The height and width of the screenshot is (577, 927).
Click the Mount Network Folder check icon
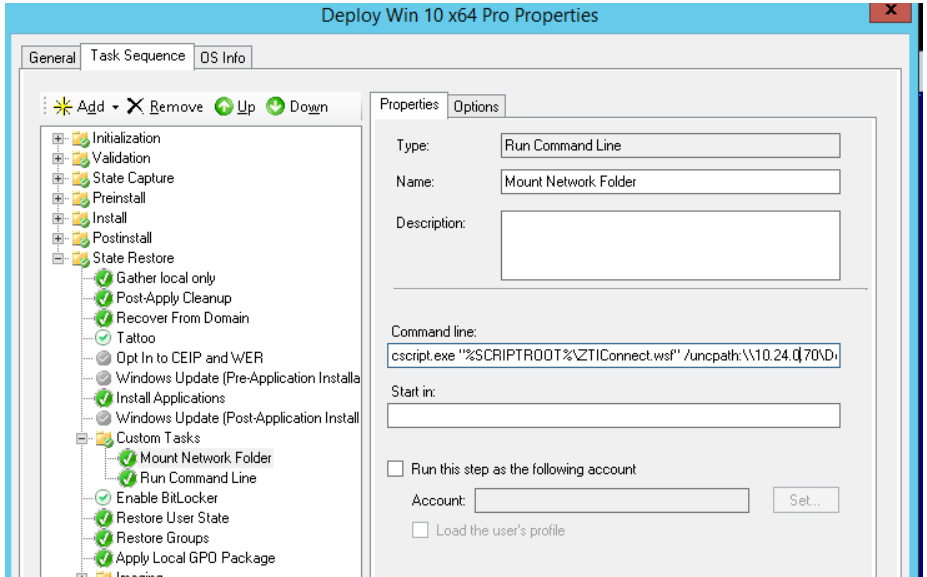(x=127, y=458)
